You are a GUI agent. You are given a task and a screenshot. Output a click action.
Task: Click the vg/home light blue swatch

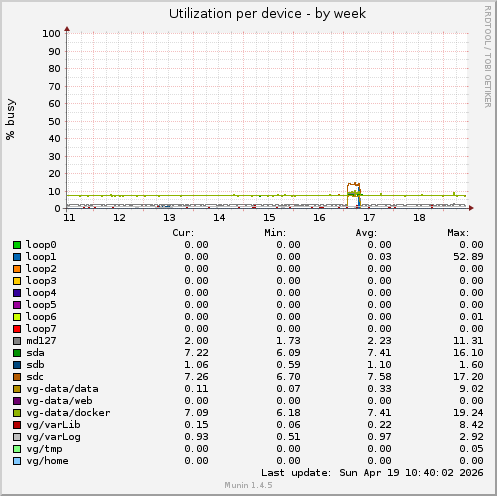click(17, 461)
